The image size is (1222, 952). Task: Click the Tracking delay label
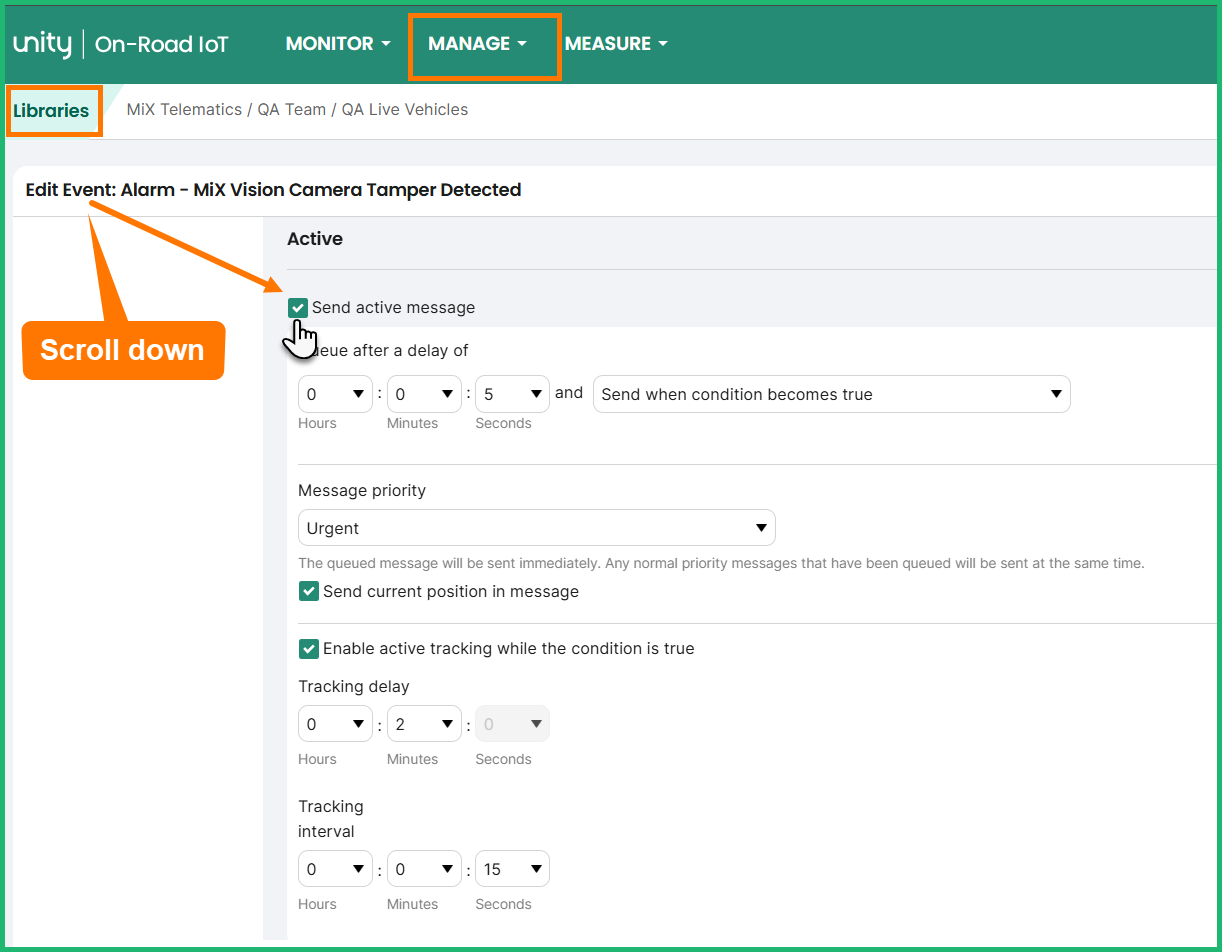pos(354,687)
